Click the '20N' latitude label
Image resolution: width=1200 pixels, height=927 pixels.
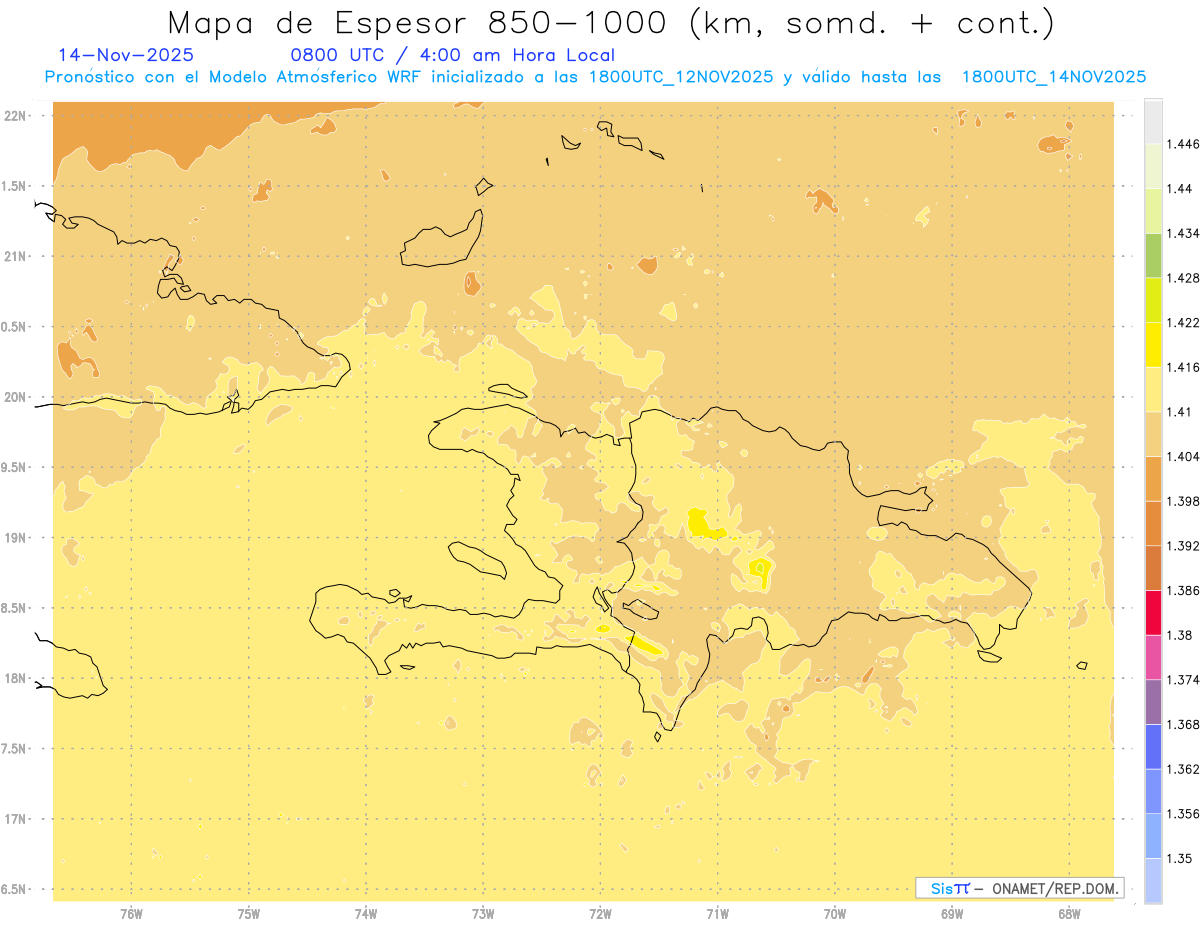pyautogui.click(x=15, y=397)
